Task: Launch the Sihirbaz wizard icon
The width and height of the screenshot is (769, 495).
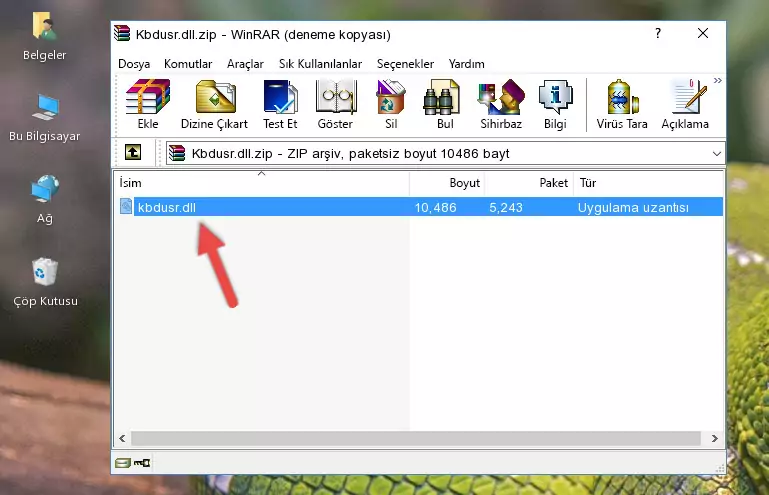Action: [501, 104]
